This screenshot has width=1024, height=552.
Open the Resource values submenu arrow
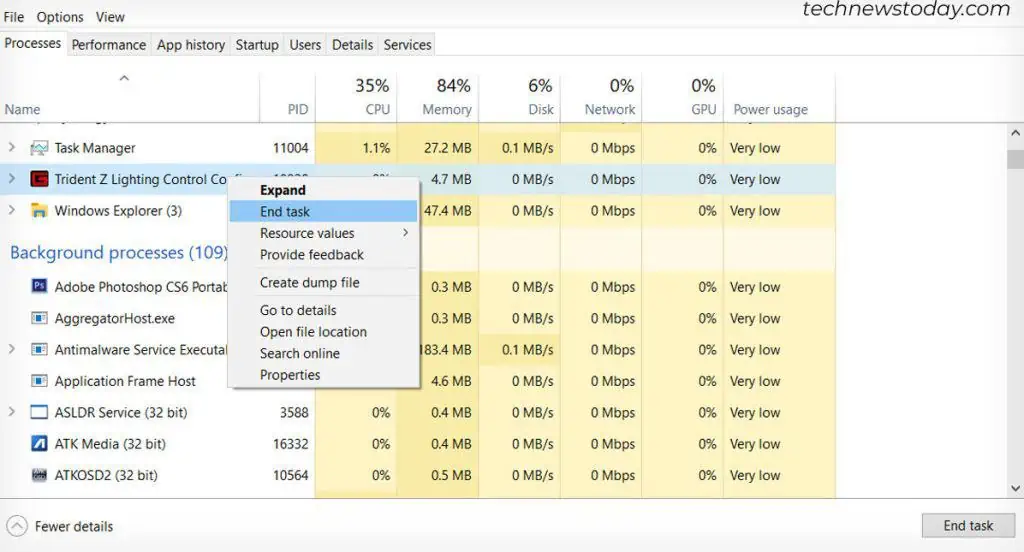[406, 233]
